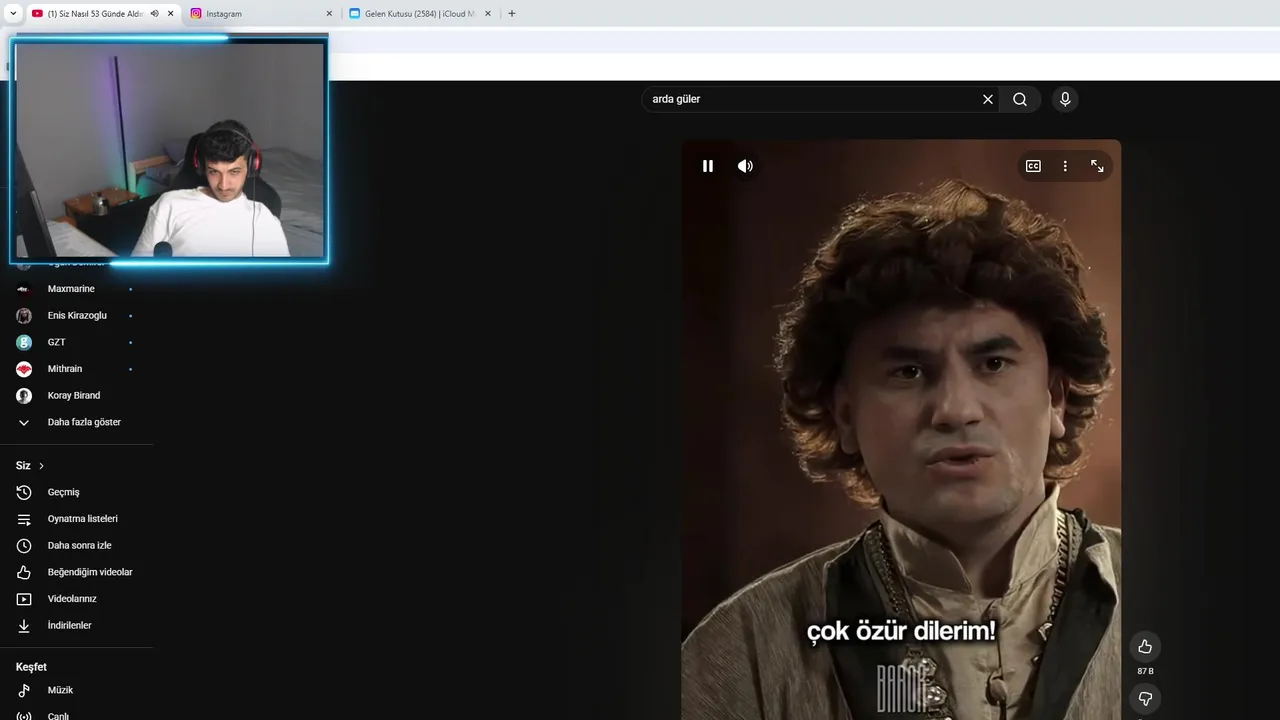Open Koray Birand subscription channel
Viewport: 1280px width, 720px height.
click(76, 395)
